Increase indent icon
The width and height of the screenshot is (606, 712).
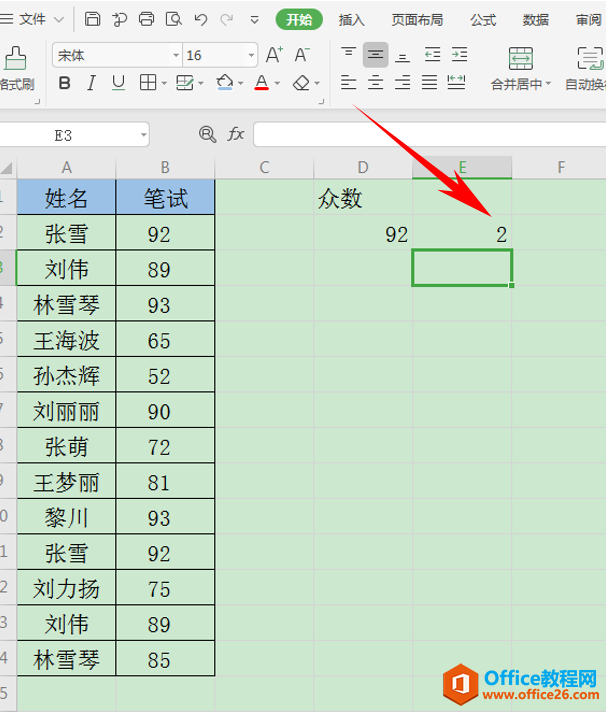pos(459,54)
